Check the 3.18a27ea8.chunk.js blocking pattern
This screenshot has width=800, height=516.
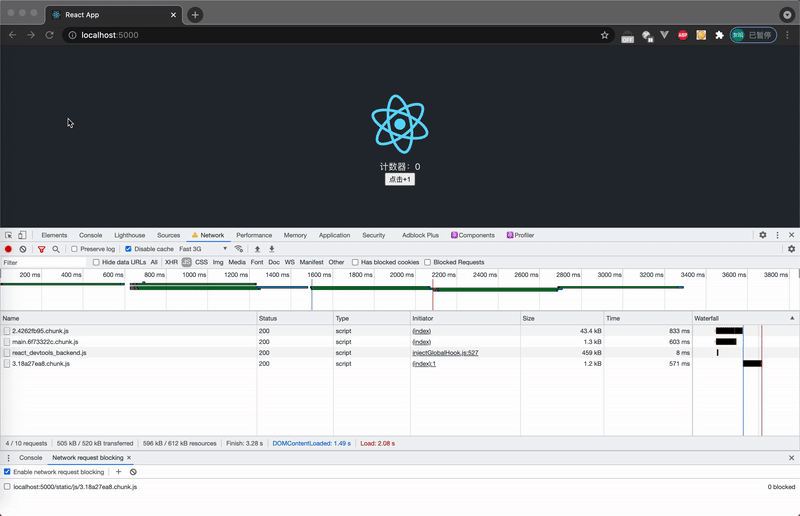click(8, 487)
